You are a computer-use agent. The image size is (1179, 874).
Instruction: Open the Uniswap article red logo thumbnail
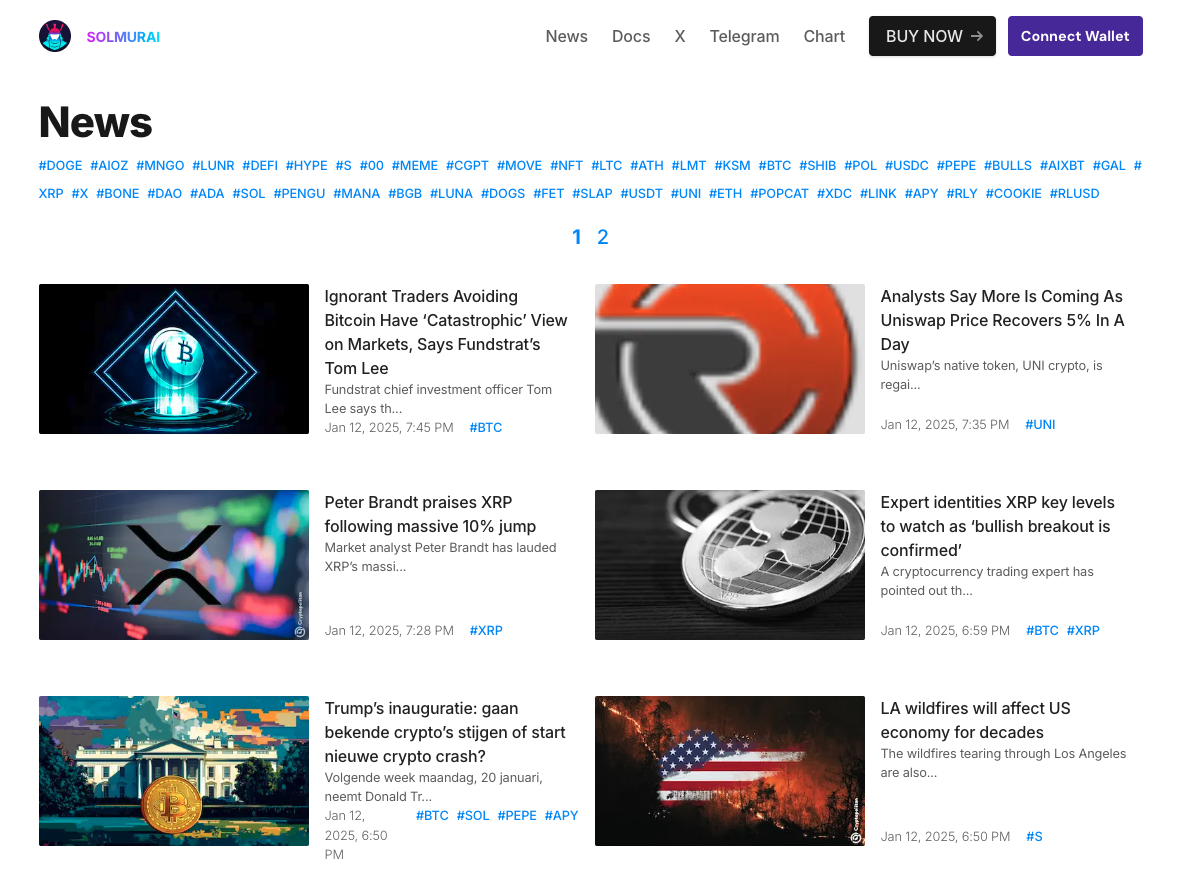729,359
